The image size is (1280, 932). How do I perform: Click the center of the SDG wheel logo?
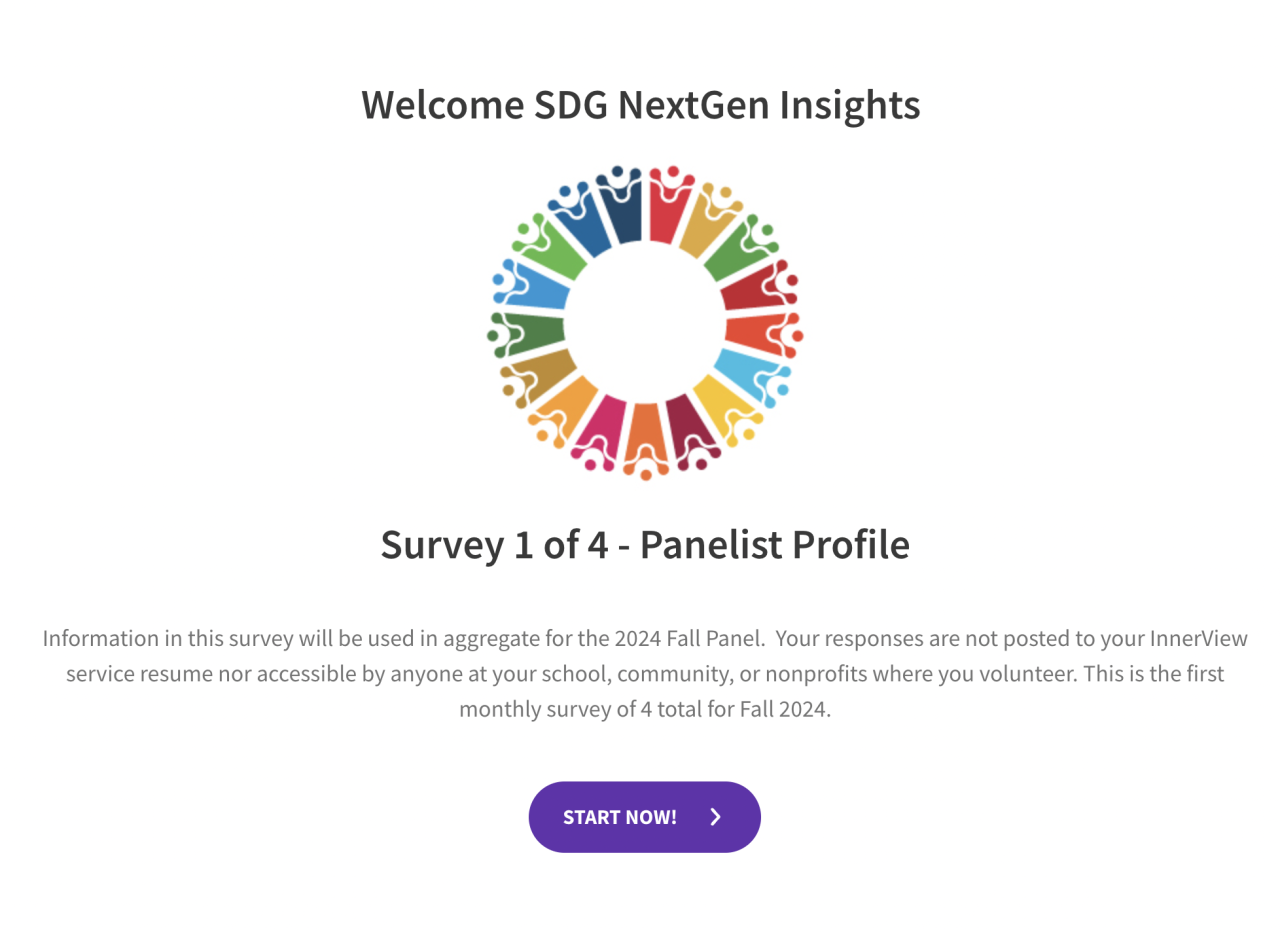[x=645, y=322]
